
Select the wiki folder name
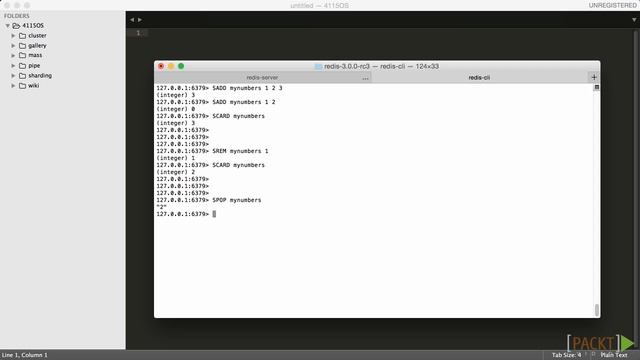pos(33,86)
